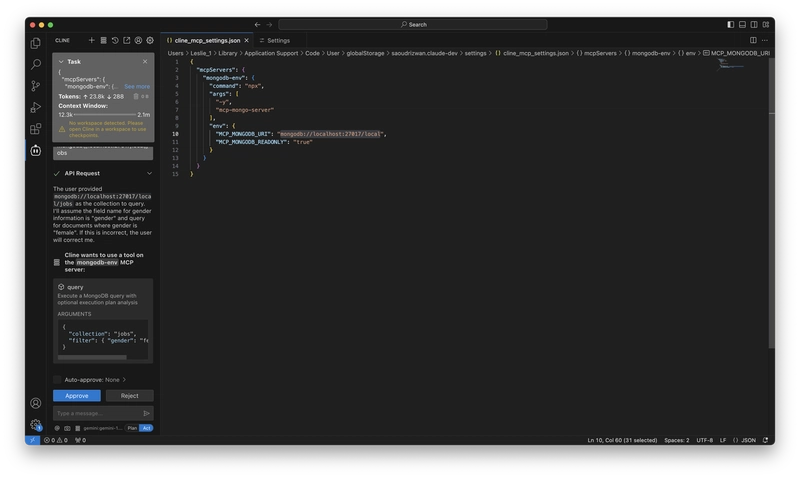The width and height of the screenshot is (800, 478).
Task: Delete task with the trash icon
Action: 136,96
